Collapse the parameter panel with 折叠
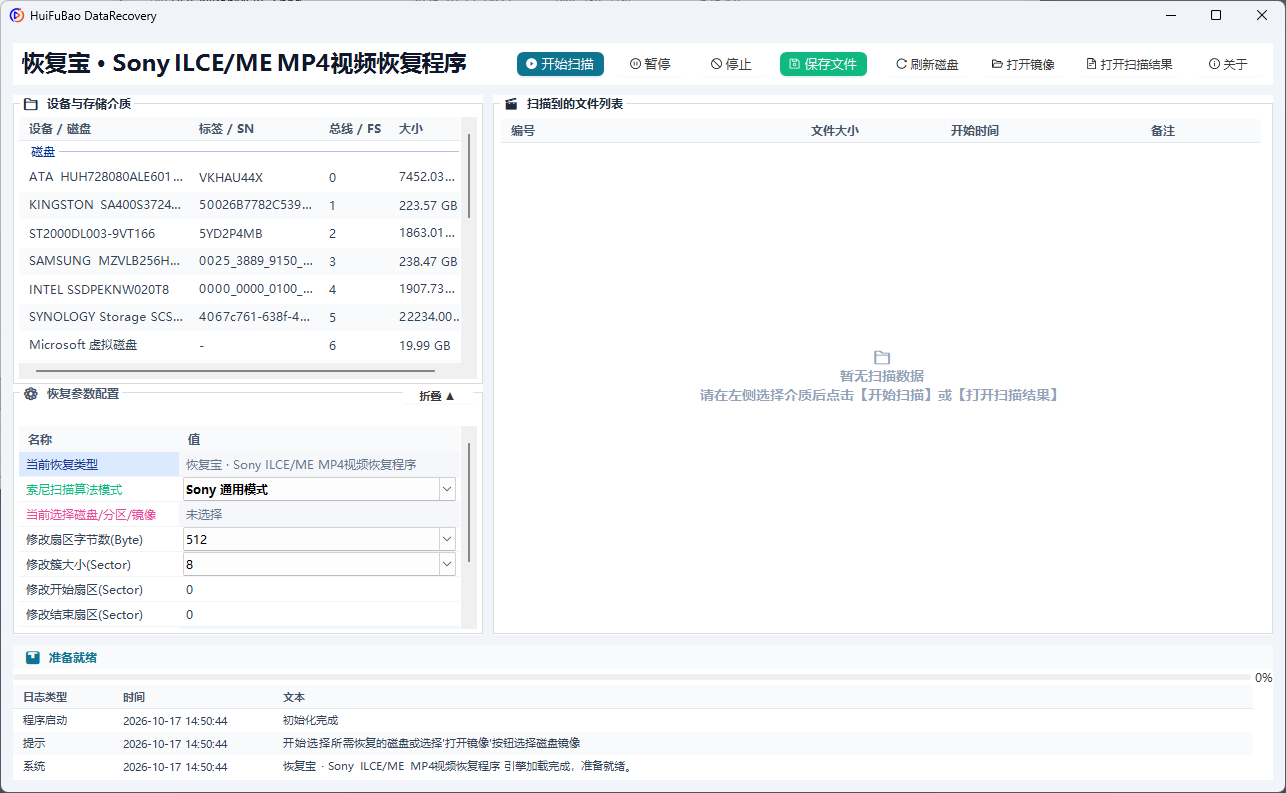Screen dimensions: 1286x793 coord(437,396)
